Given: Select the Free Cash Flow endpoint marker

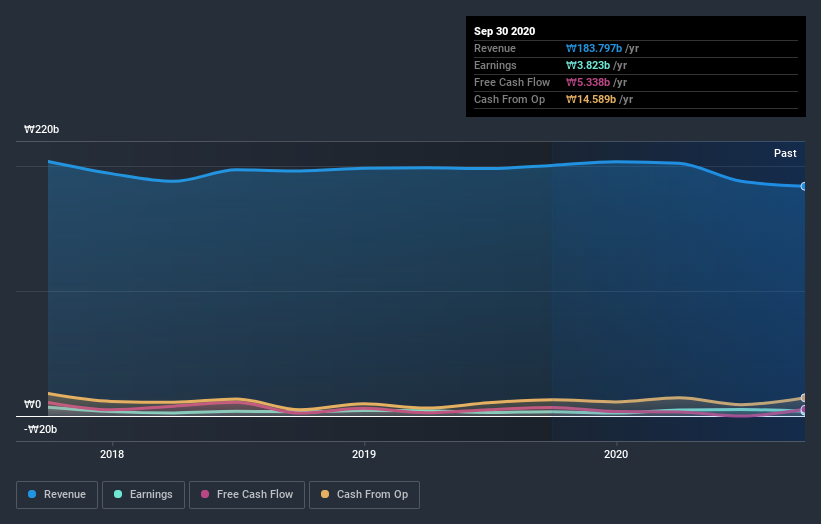Looking at the screenshot, I should [x=804, y=409].
